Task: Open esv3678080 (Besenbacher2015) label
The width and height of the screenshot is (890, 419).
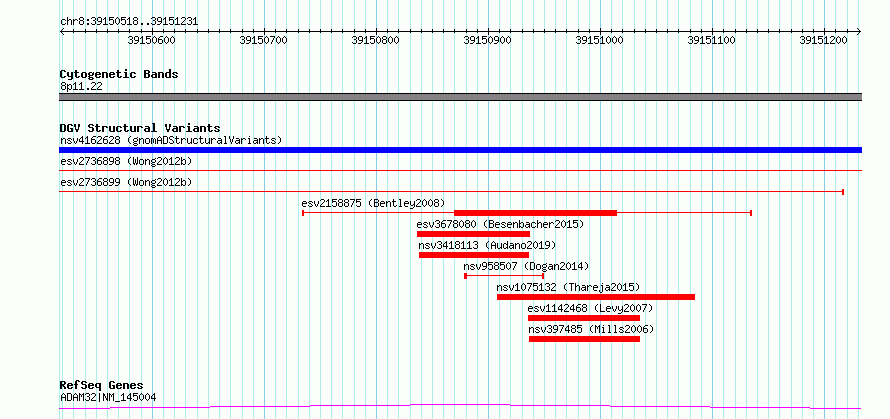Action: tap(500, 224)
